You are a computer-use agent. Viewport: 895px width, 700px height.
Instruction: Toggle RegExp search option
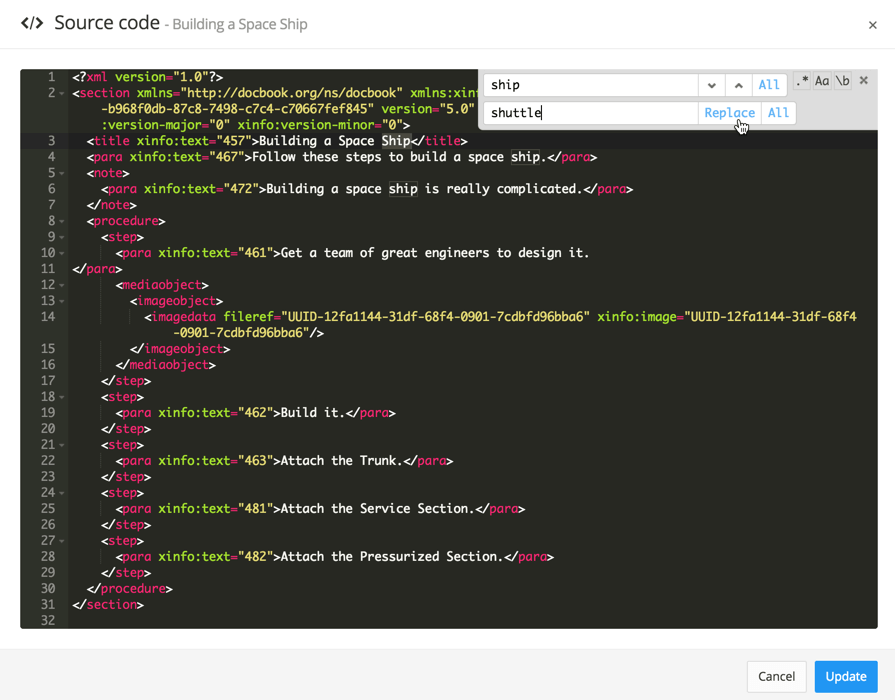point(802,81)
